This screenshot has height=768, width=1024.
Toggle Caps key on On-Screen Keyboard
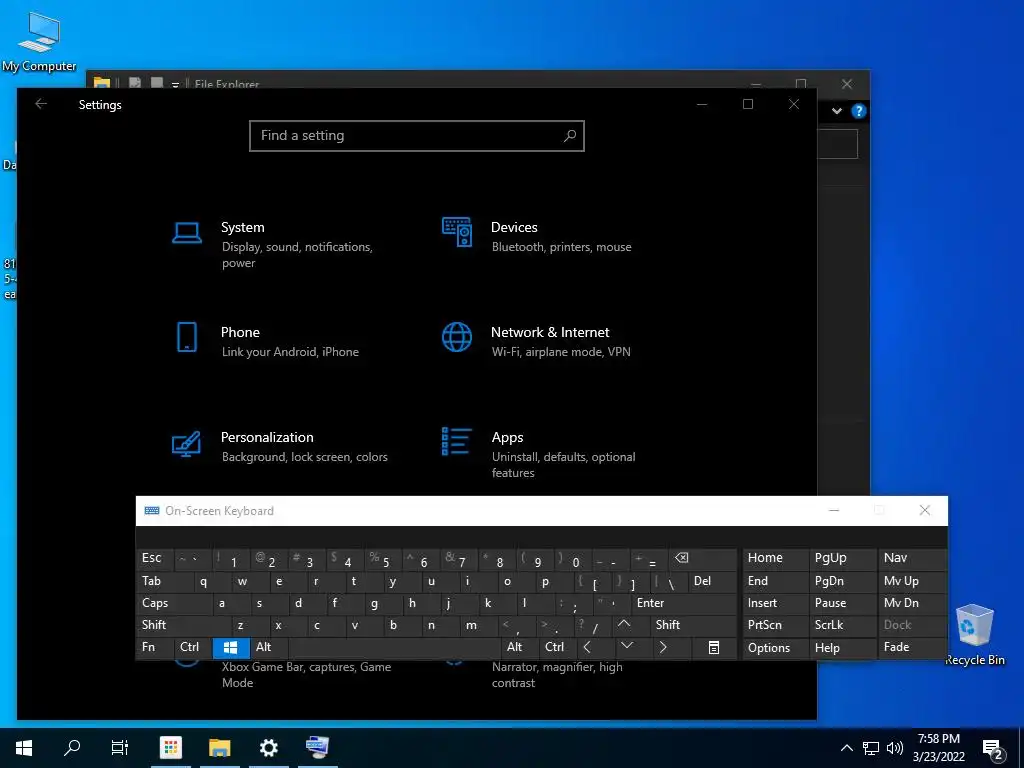coord(174,603)
